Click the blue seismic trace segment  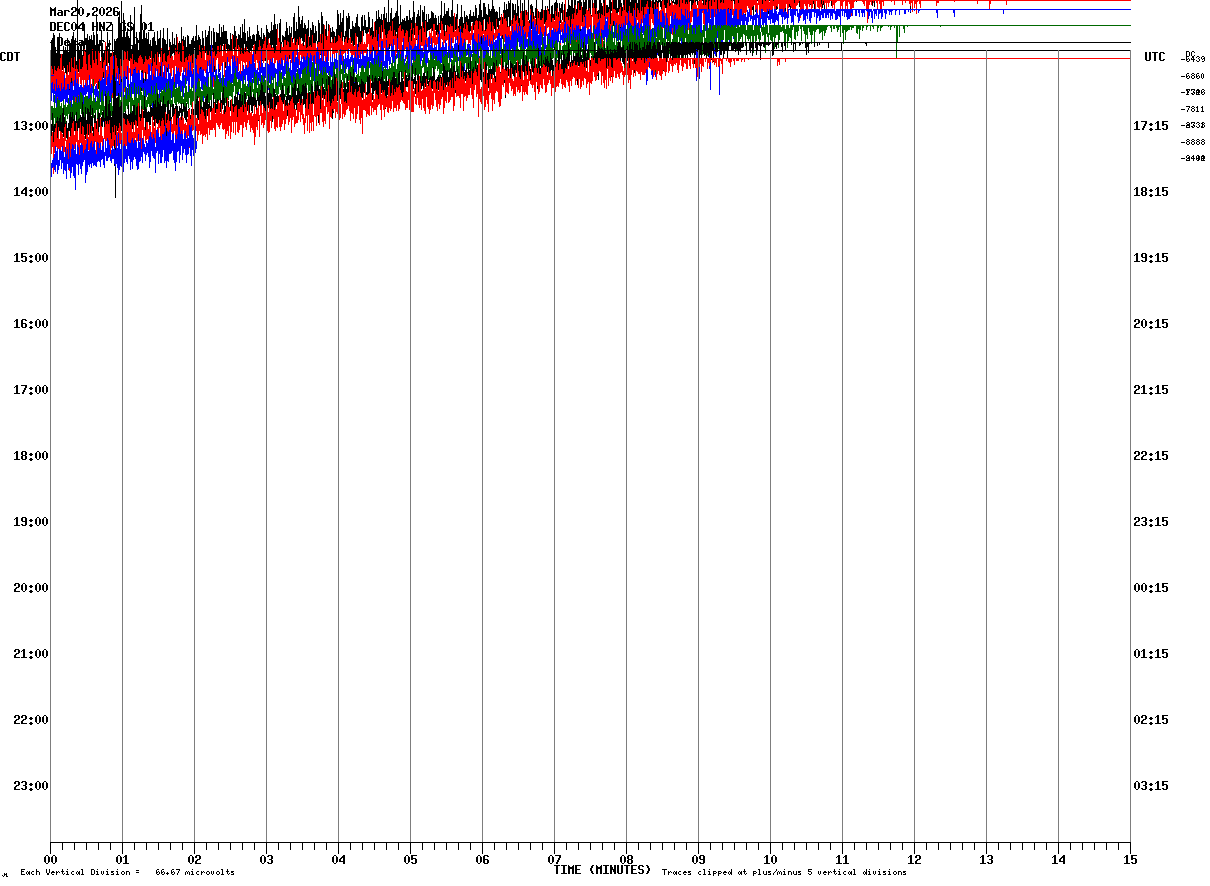pos(120,155)
